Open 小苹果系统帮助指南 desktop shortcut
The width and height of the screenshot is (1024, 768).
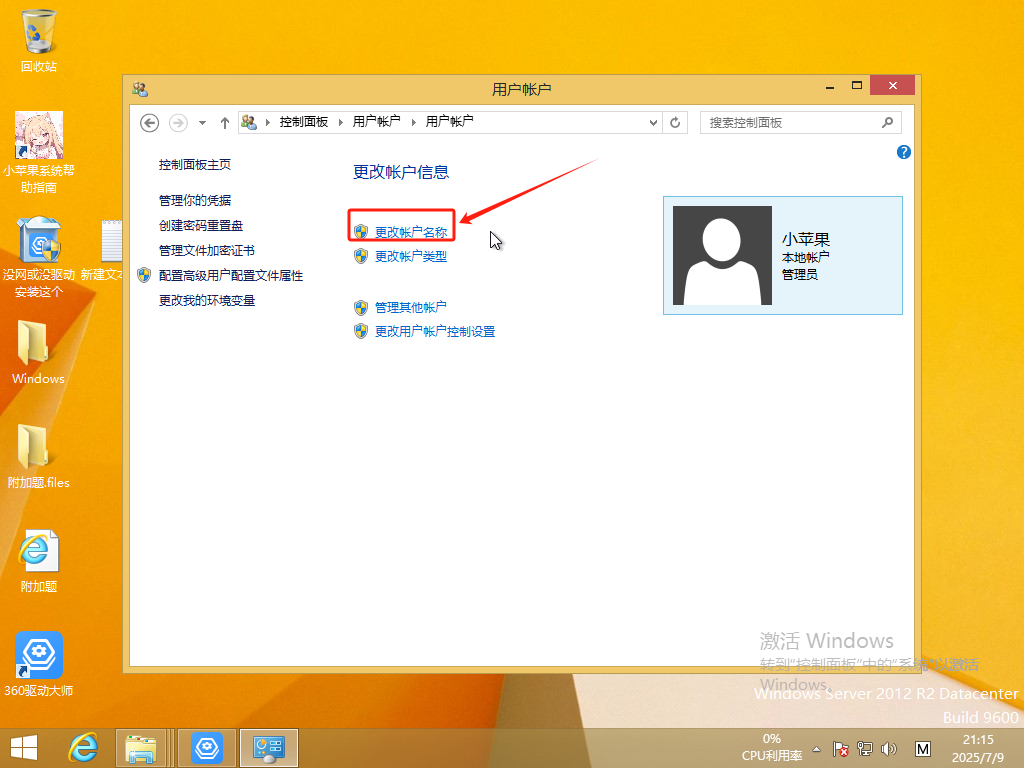pyautogui.click(x=39, y=152)
